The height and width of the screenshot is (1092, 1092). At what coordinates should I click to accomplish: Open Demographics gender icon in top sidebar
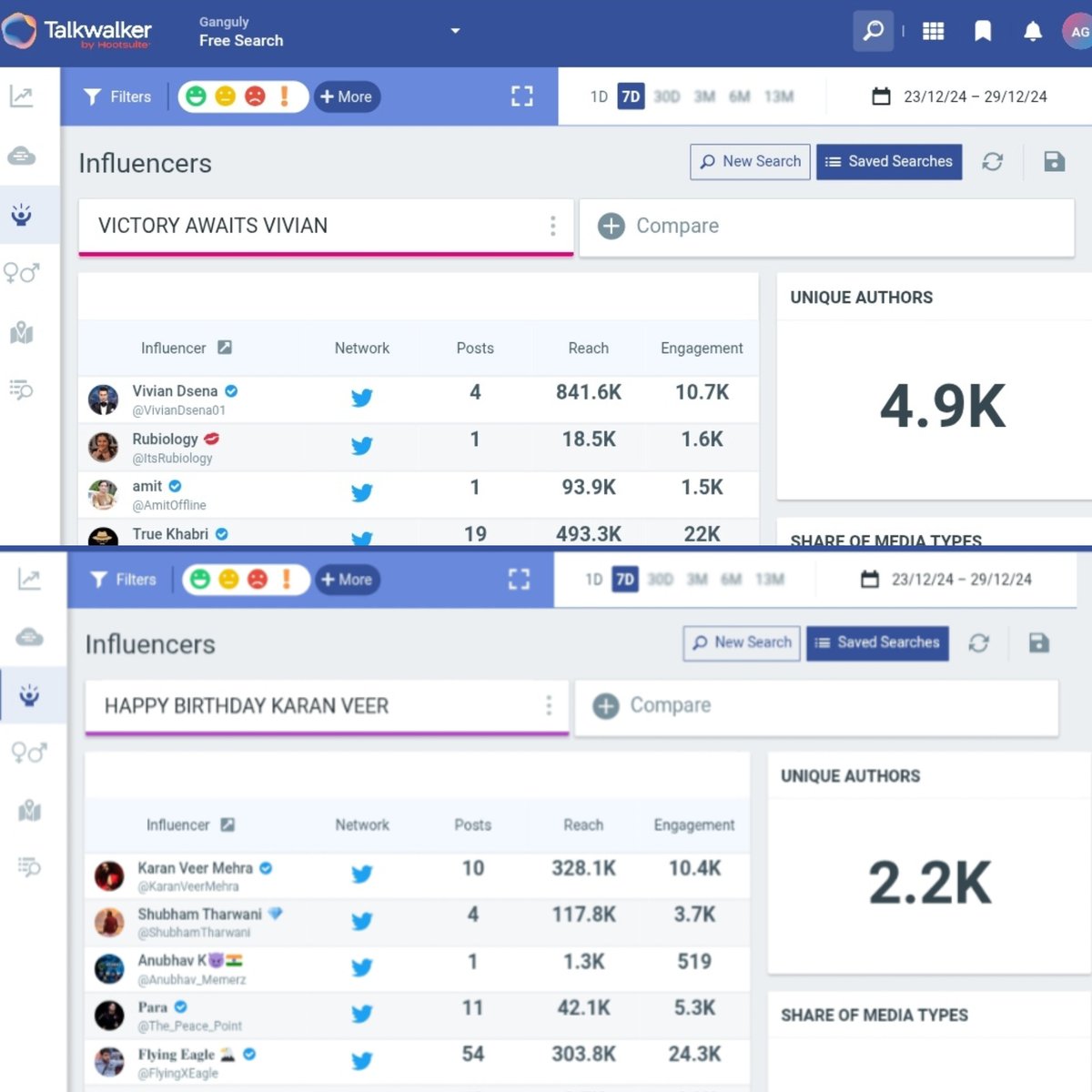click(x=22, y=272)
